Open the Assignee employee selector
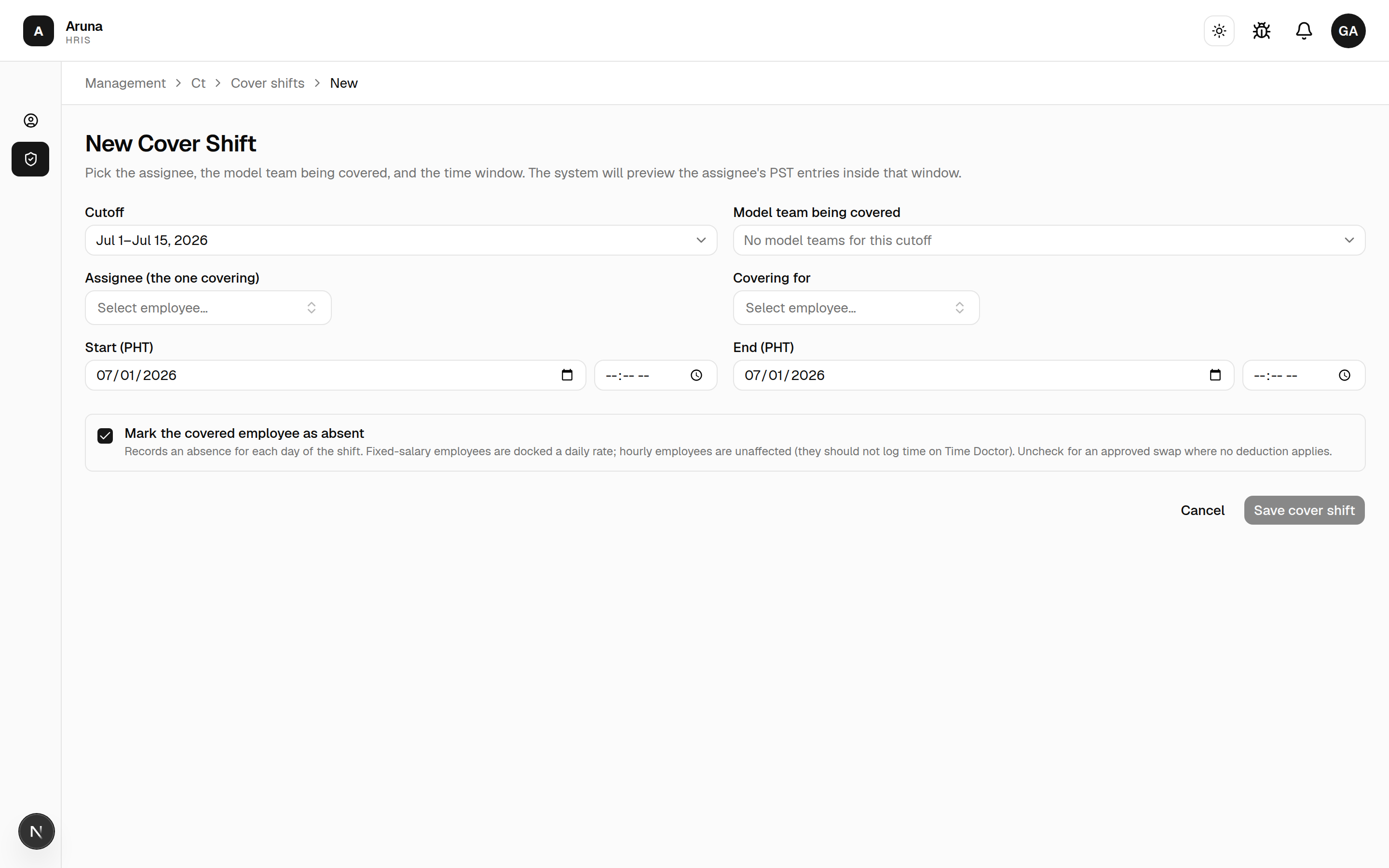 208,308
